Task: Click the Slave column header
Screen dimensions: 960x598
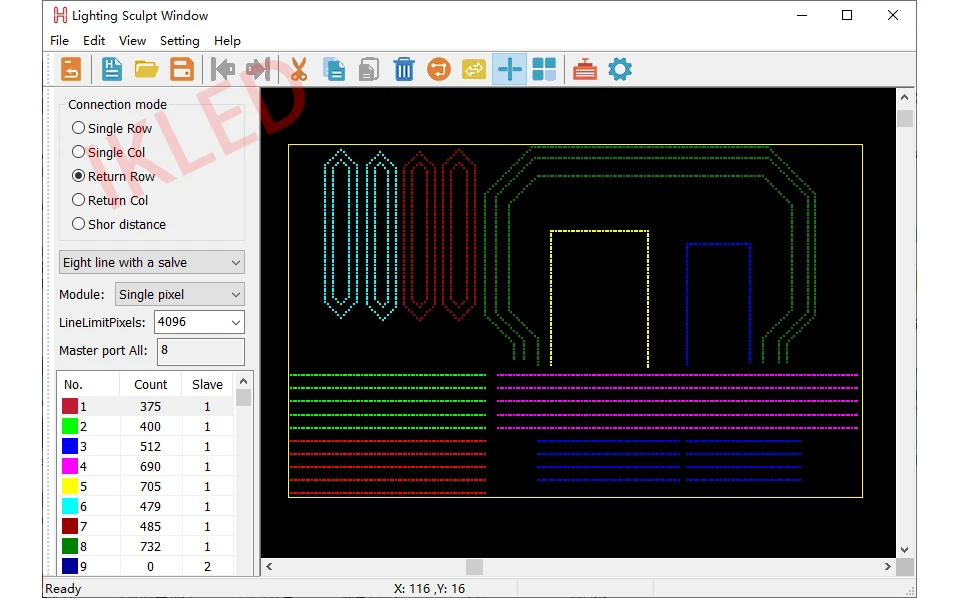Action: click(208, 384)
